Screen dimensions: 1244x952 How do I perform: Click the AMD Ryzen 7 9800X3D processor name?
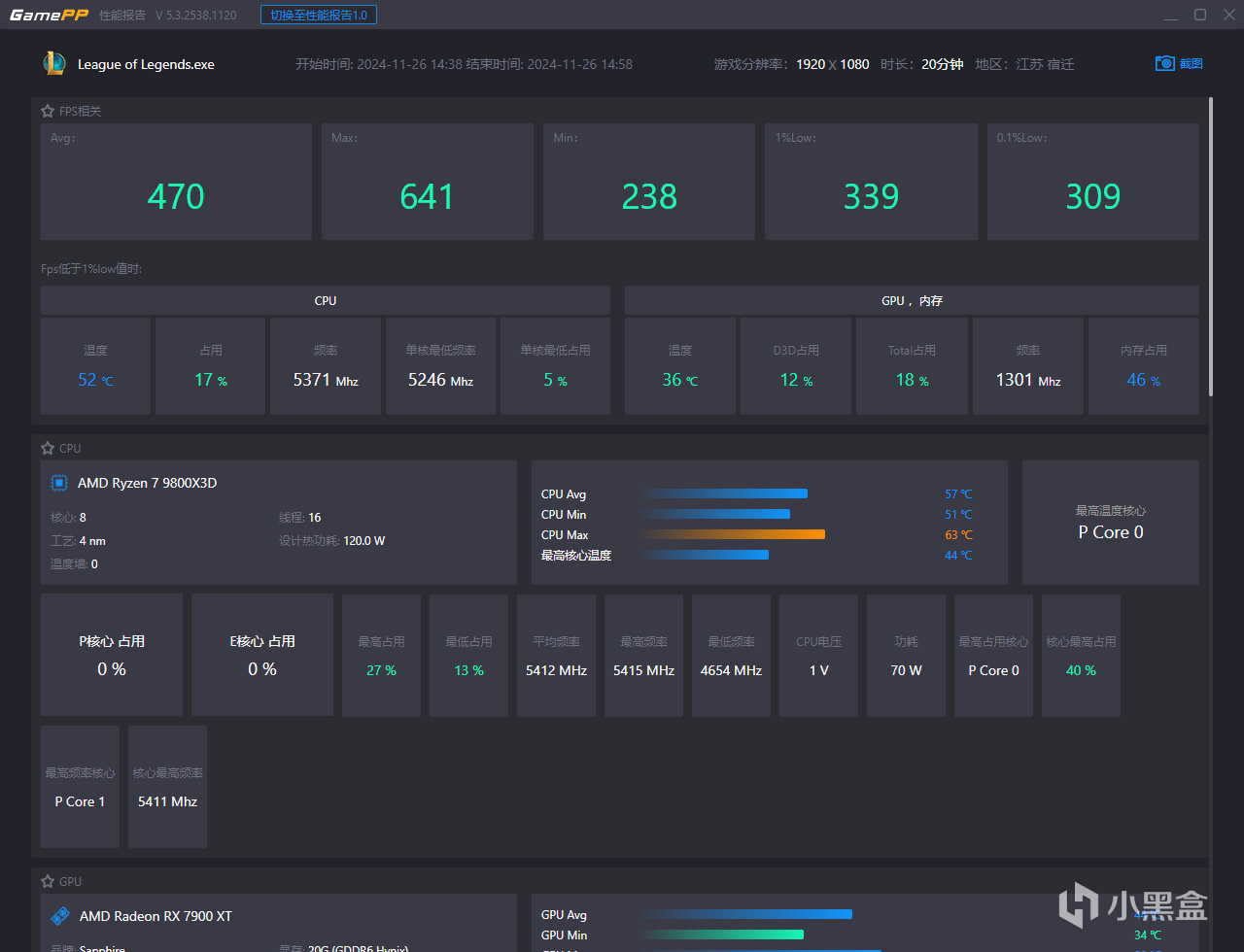pyautogui.click(x=147, y=483)
